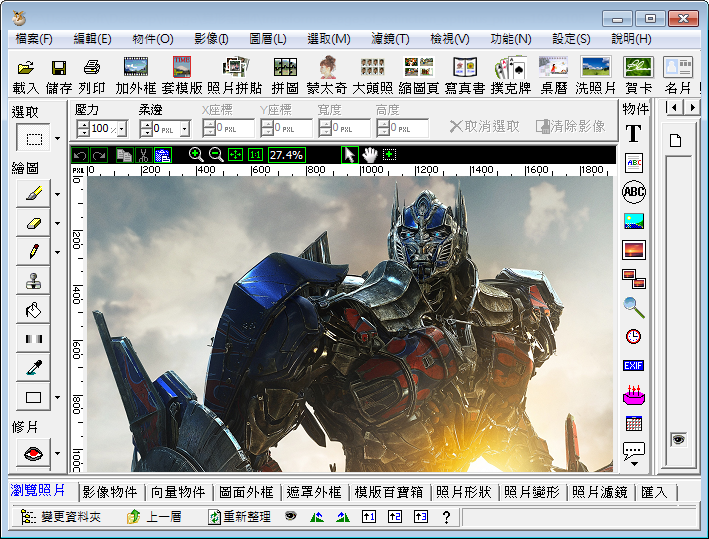Image resolution: width=709 pixels, height=539 pixels.
Task: Click the 列印 printer icon
Action: [92, 68]
